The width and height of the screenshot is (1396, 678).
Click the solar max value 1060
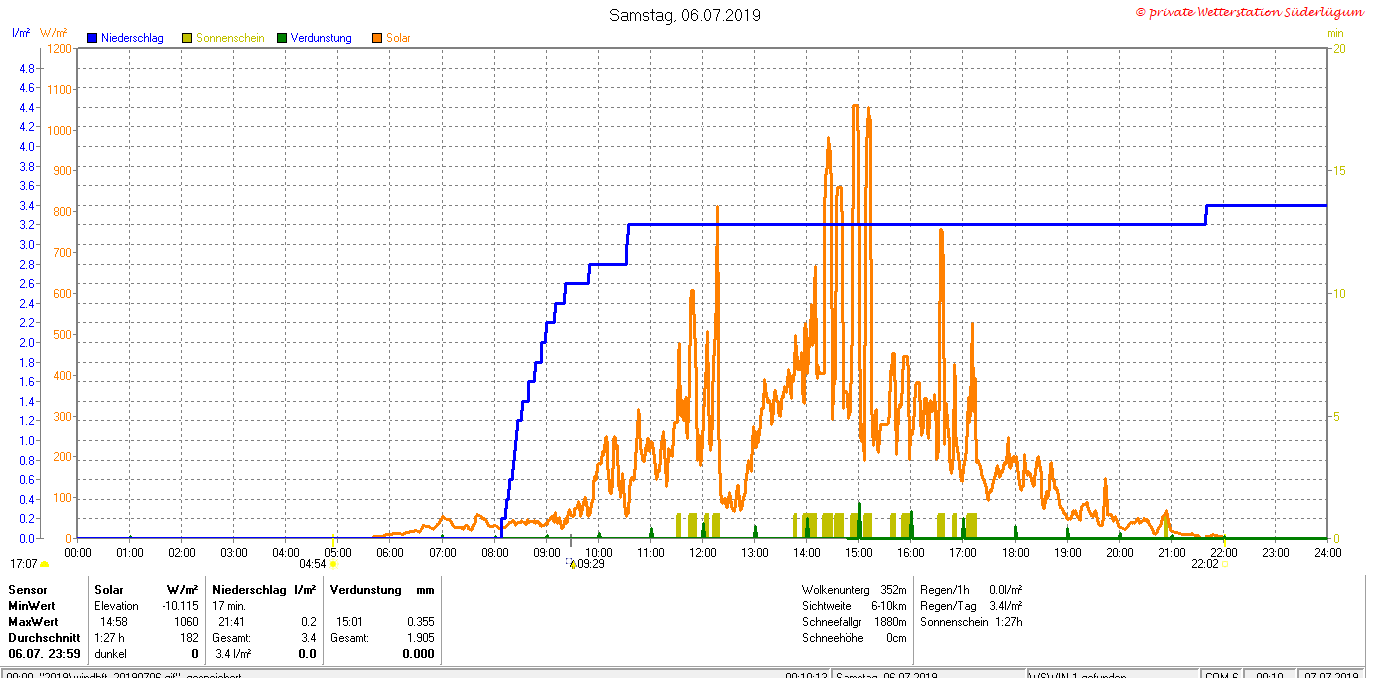(x=187, y=622)
